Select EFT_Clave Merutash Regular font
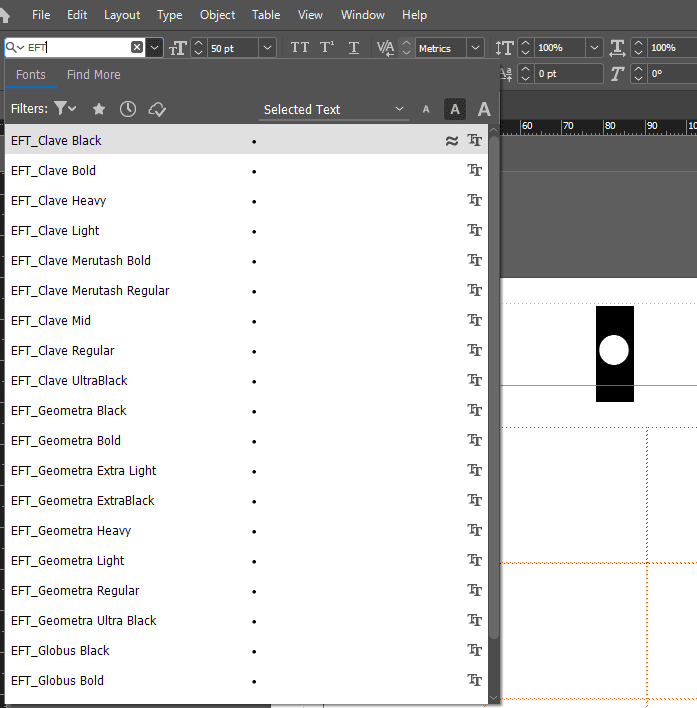The height and width of the screenshot is (708, 697). [x=90, y=291]
